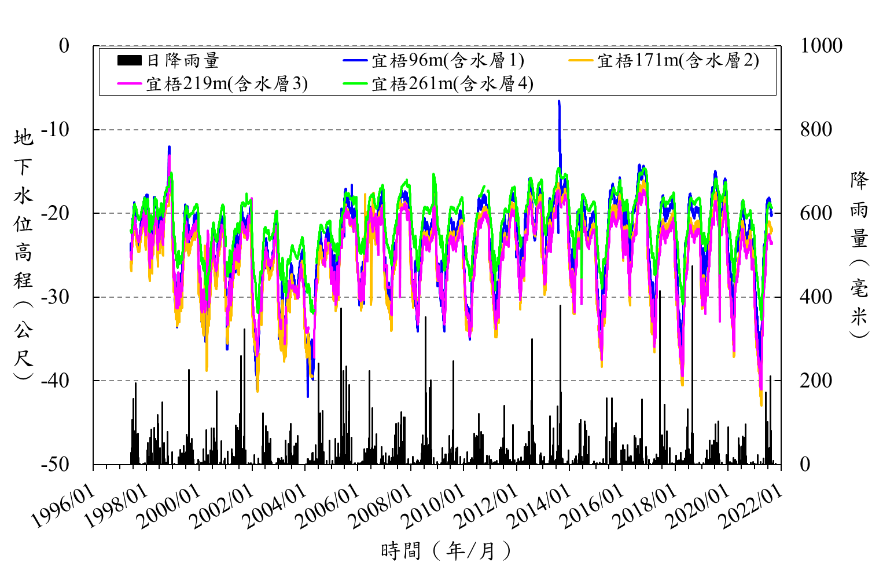Select the 宜梧219m(含水層3) legend label
The height and width of the screenshot is (577, 883).
[x=227, y=84]
